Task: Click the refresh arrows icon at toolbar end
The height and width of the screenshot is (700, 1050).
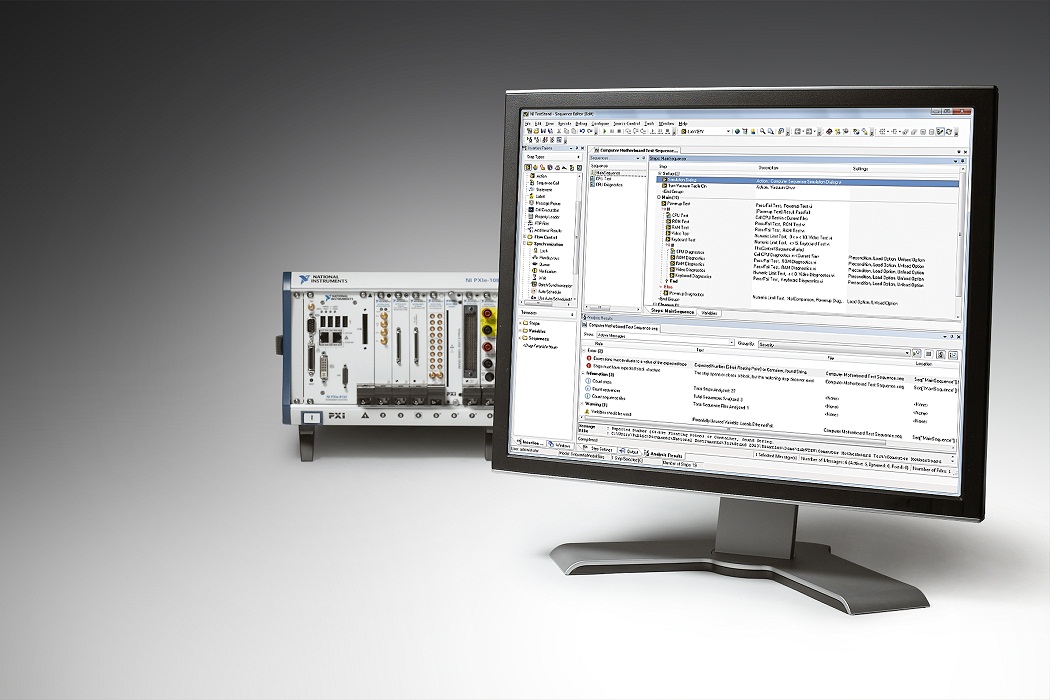Action: point(949,131)
